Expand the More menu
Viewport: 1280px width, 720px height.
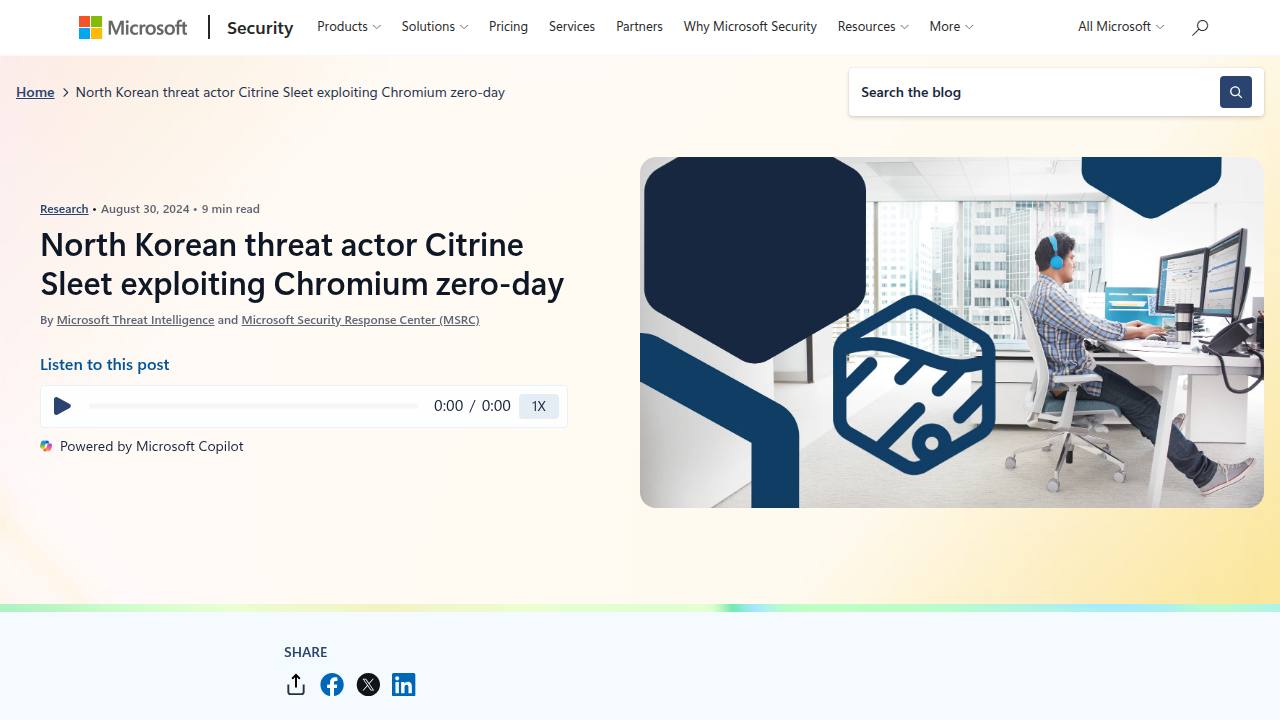tap(951, 27)
